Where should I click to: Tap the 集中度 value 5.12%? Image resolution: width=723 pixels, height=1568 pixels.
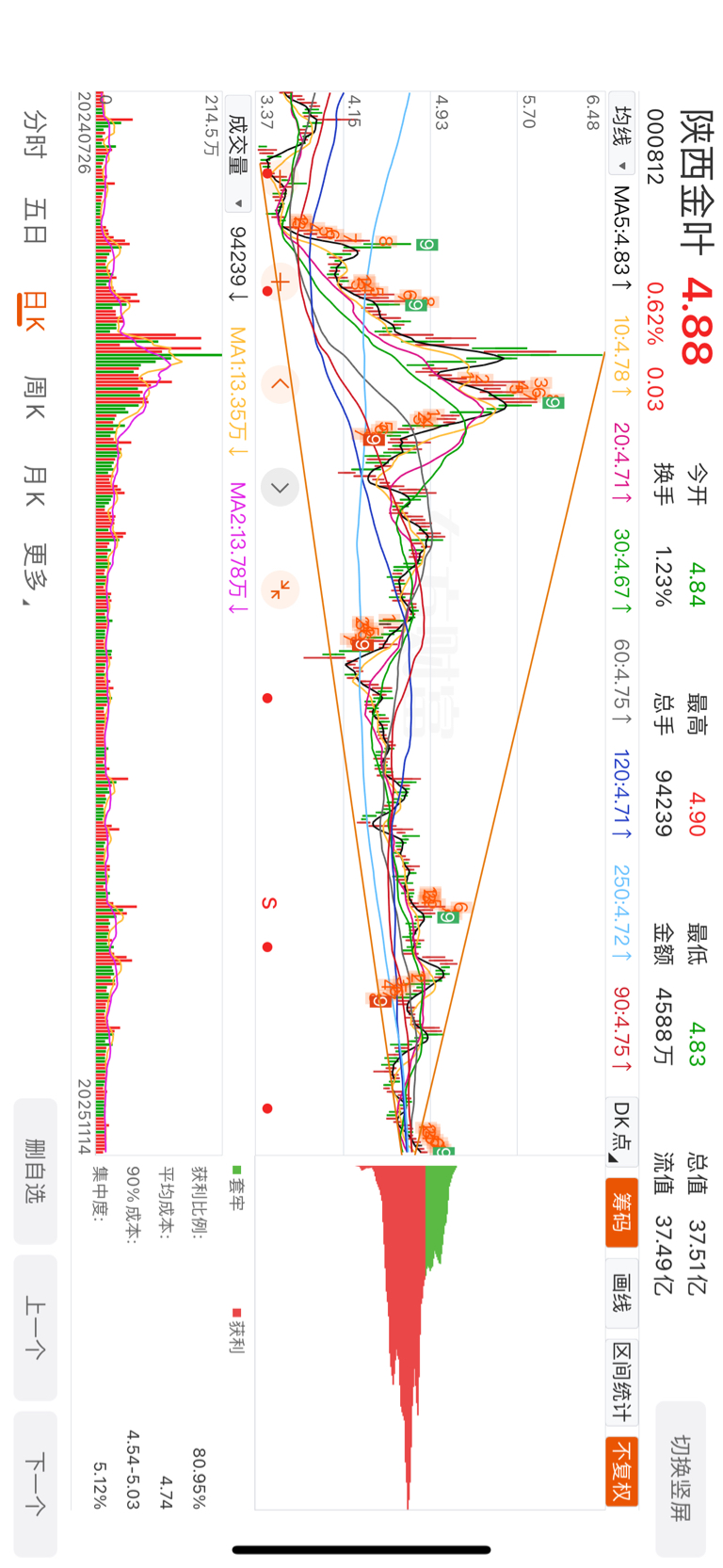(100, 1485)
